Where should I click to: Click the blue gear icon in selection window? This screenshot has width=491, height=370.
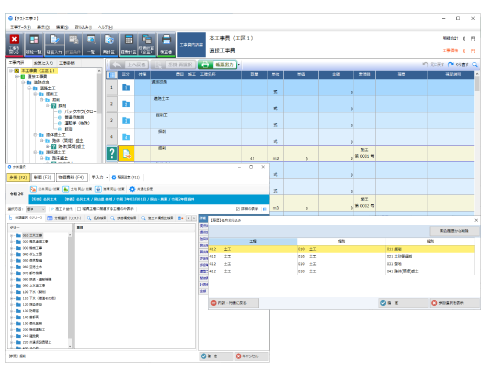(x=132, y=189)
